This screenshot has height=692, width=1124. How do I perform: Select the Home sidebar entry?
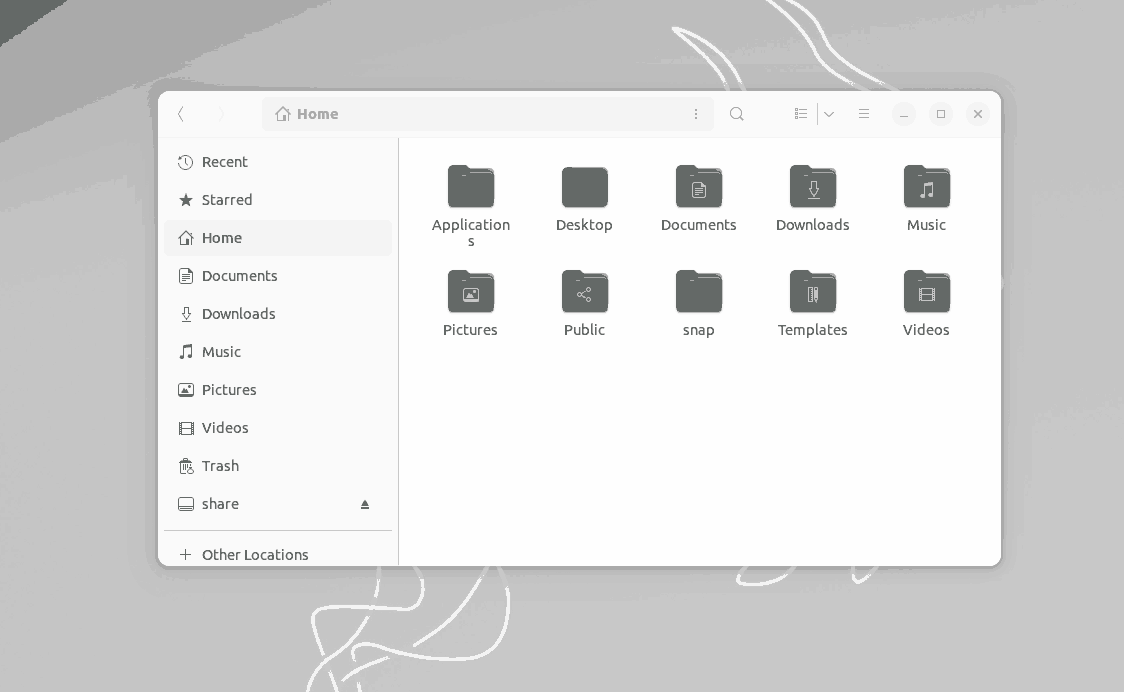(x=222, y=238)
